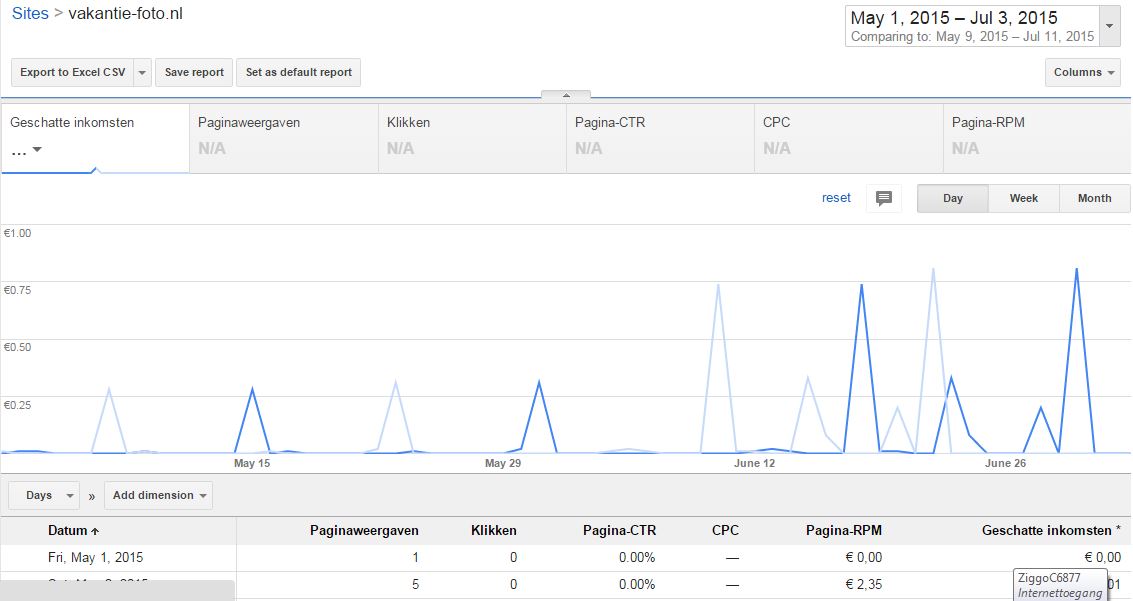Open the chart annotations comment icon
Image resolution: width=1133 pixels, height=601 pixels.
883,198
